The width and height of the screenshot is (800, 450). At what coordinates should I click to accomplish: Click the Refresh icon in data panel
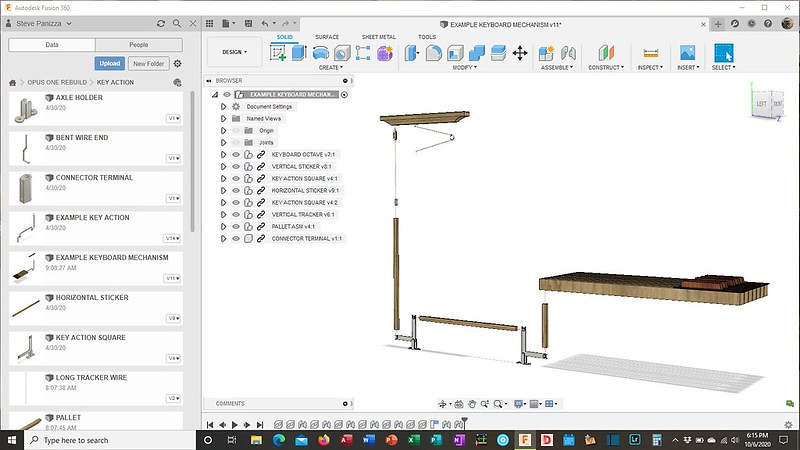click(162, 22)
